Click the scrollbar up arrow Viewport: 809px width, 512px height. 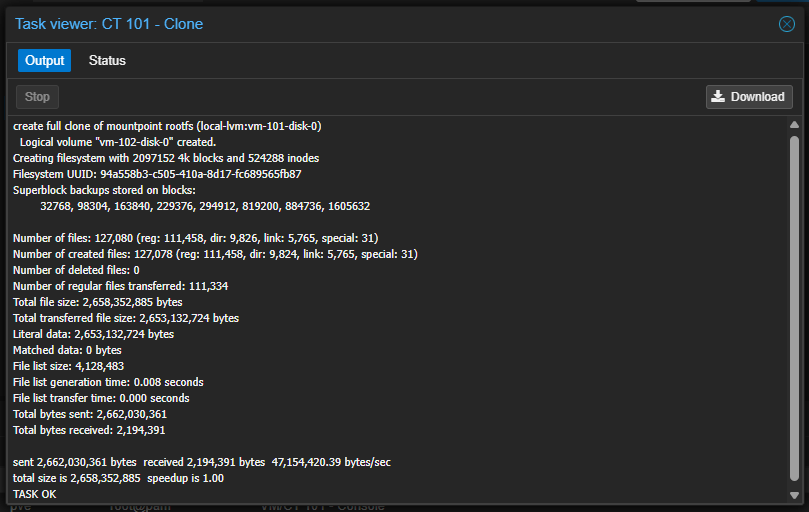click(794, 124)
